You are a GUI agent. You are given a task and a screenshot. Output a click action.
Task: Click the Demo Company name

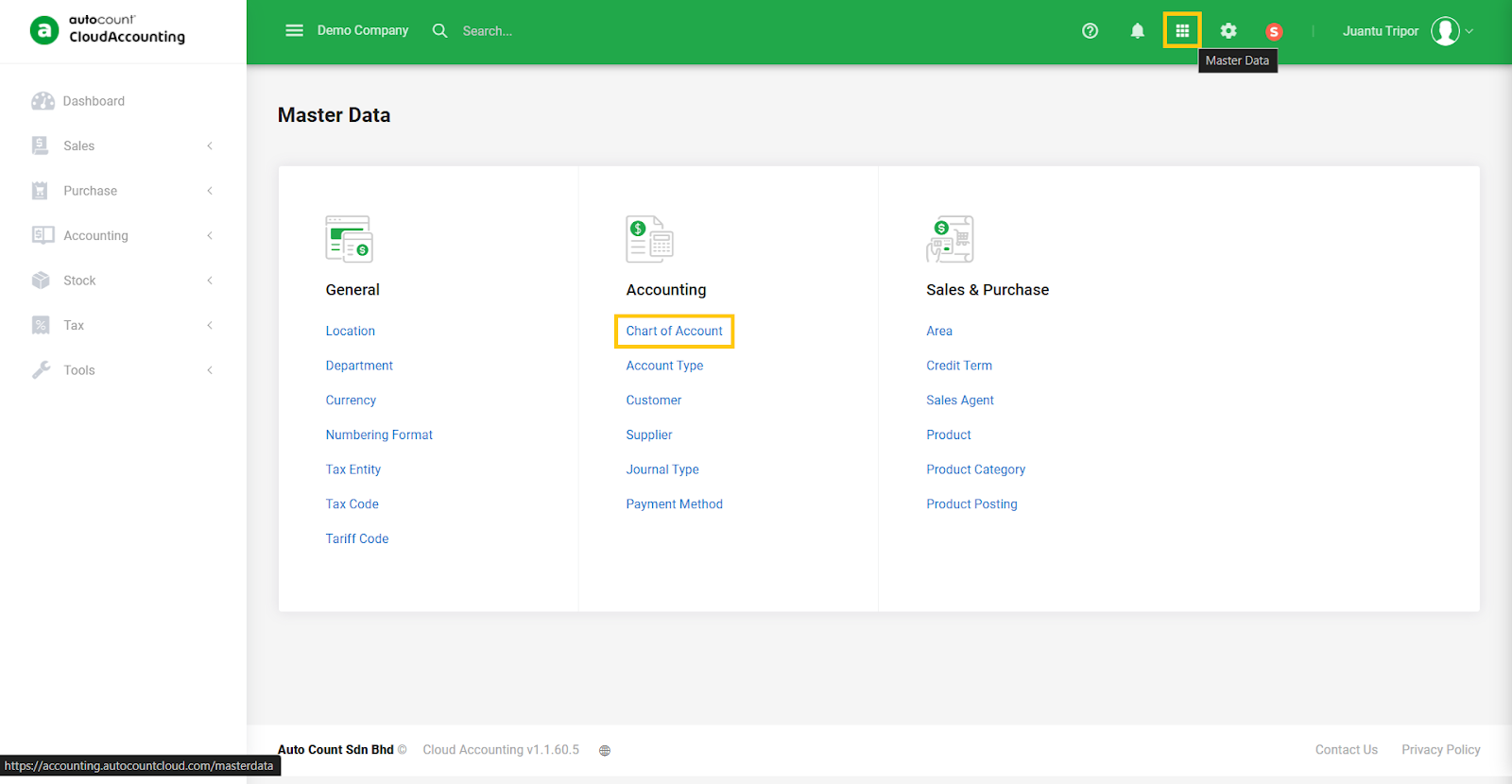(x=363, y=30)
